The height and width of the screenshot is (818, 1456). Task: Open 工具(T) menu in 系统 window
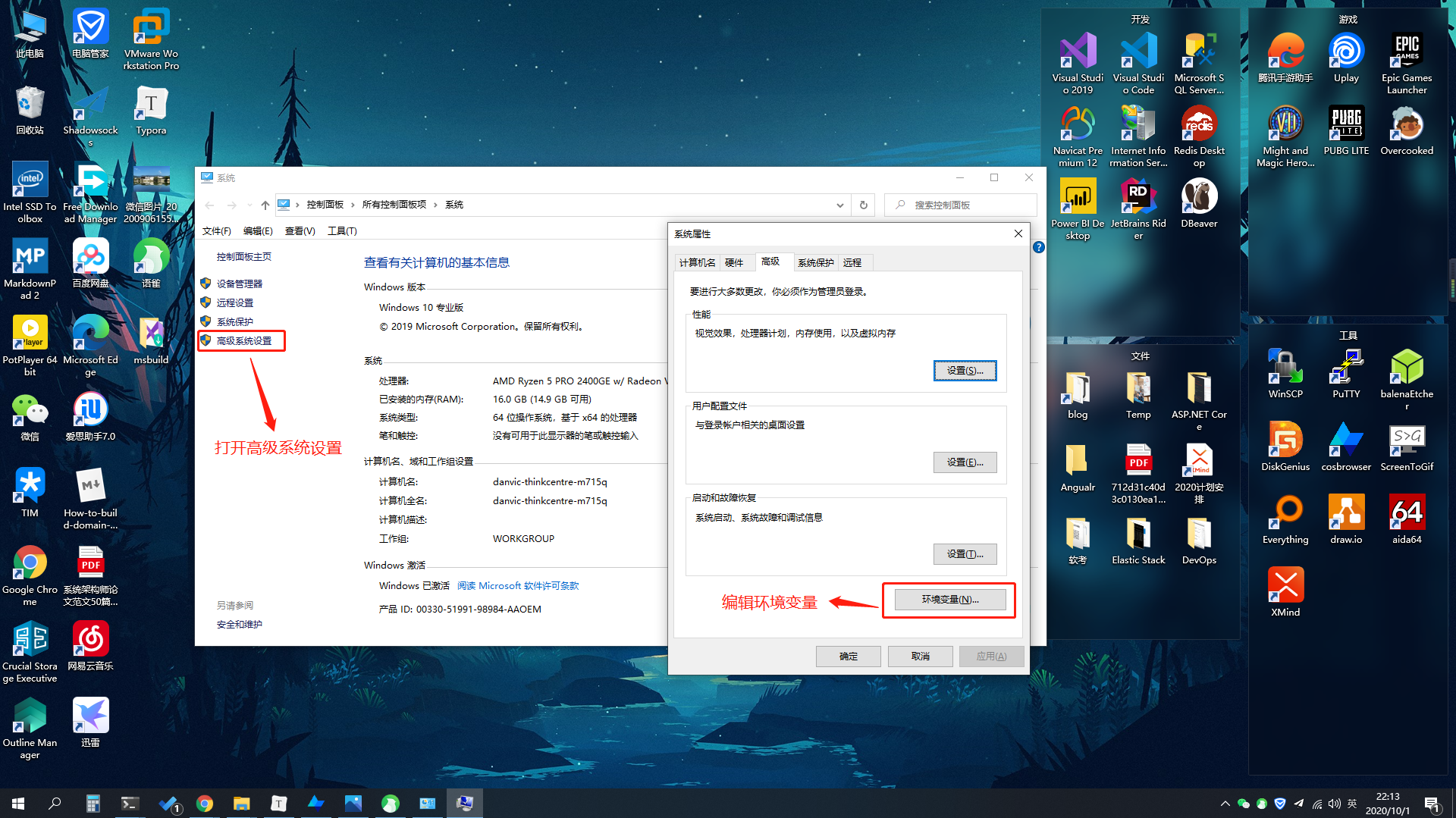click(x=341, y=231)
